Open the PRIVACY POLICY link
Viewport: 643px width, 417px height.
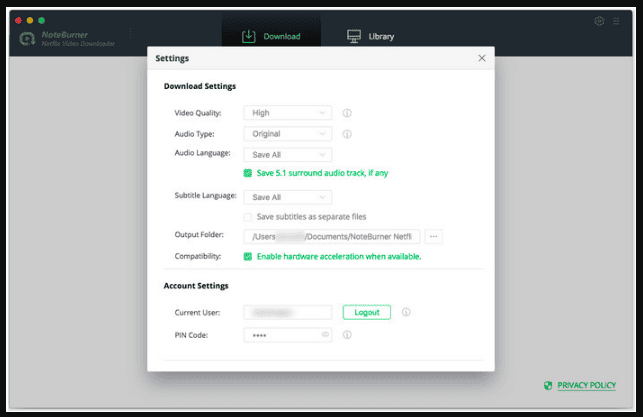586,385
